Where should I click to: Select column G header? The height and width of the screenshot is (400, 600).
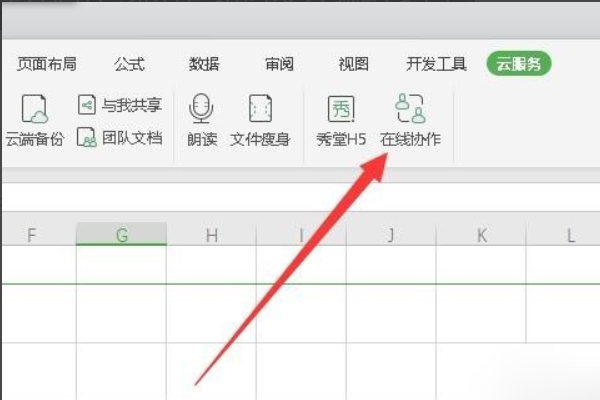tap(121, 234)
